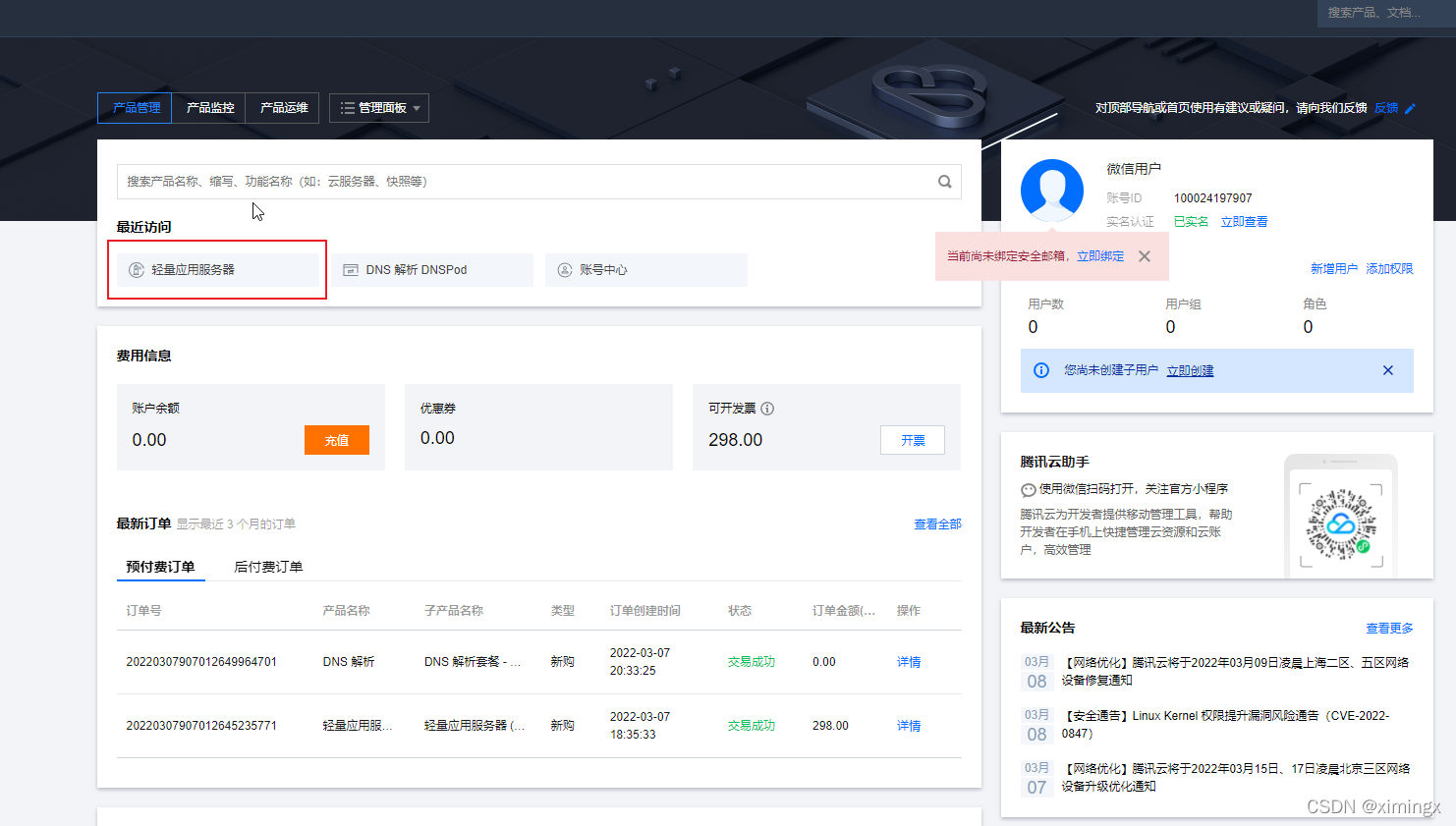Viewport: 1456px width, 826px height.
Task: Click account ID 100024197907
Action: [1212, 198]
